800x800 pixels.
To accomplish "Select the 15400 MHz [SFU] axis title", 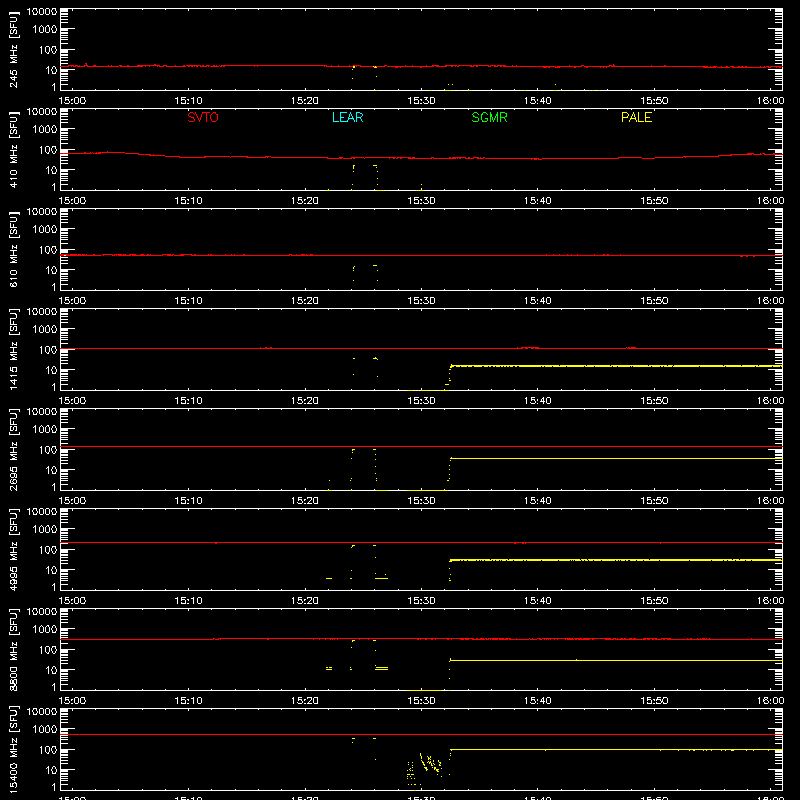I will pyautogui.click(x=14, y=749).
